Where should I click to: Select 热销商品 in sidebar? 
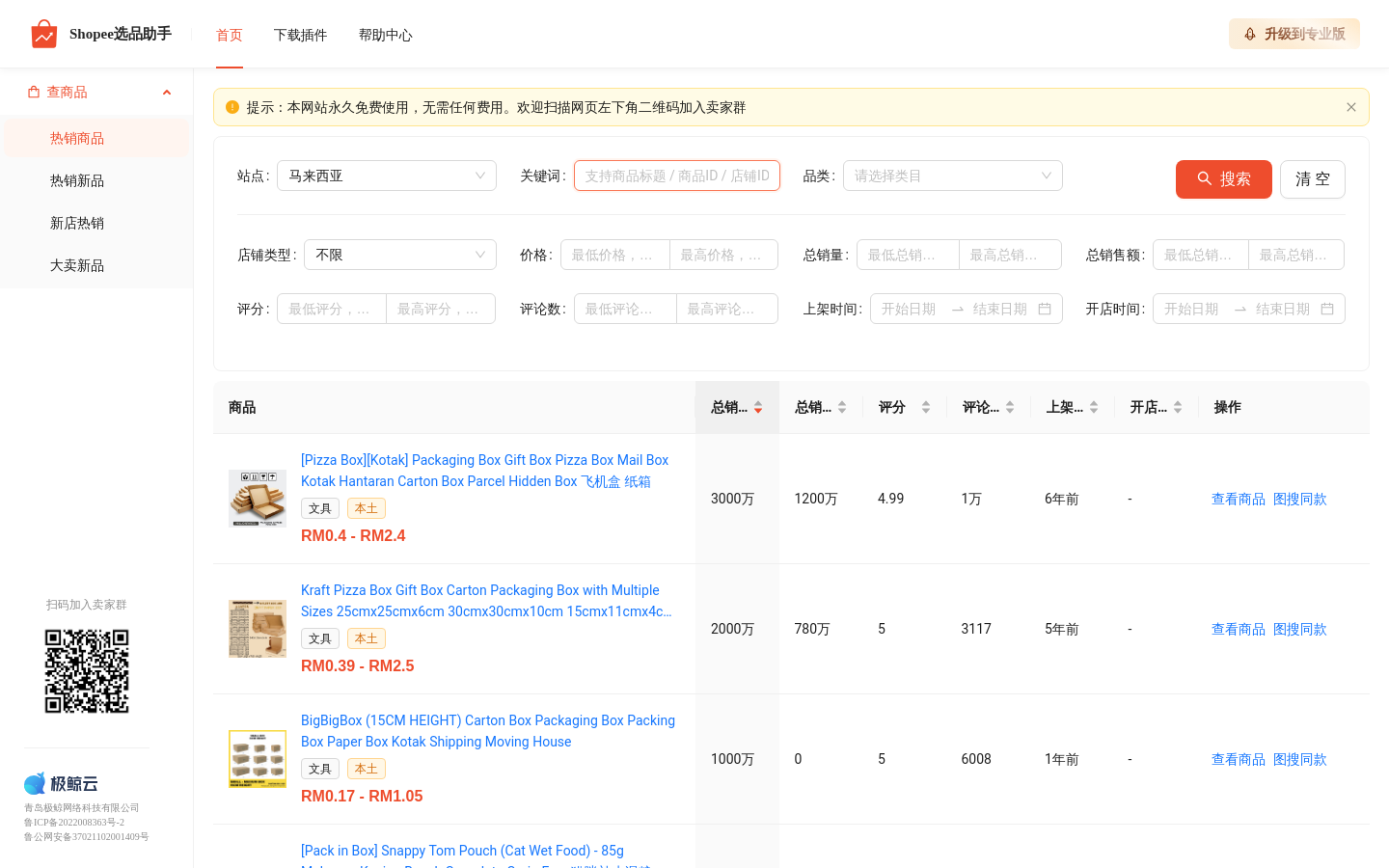point(96,138)
